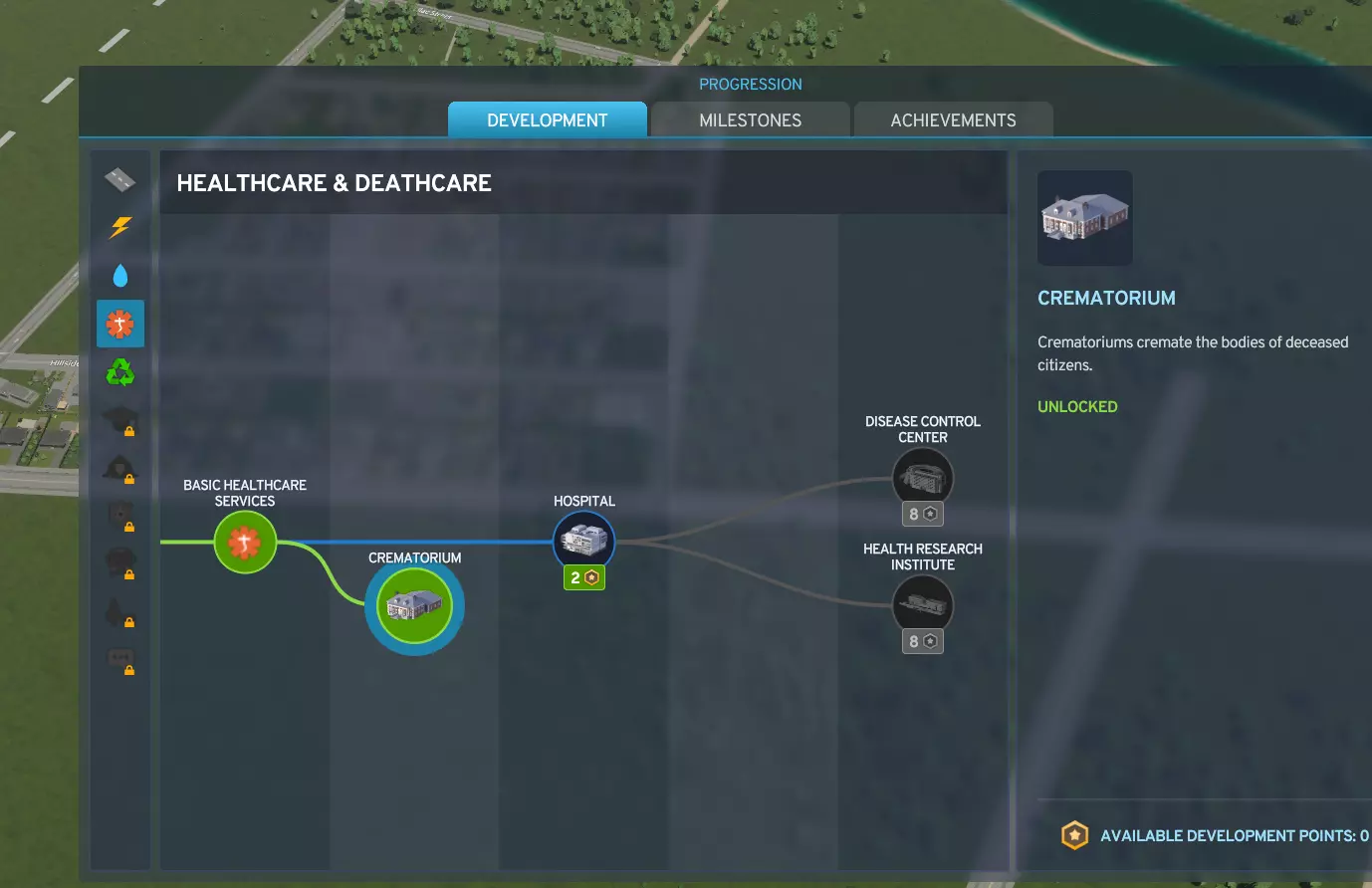Click the Crematorium building thumbnail
Viewport: 1372px width, 888px height.
click(x=1085, y=218)
